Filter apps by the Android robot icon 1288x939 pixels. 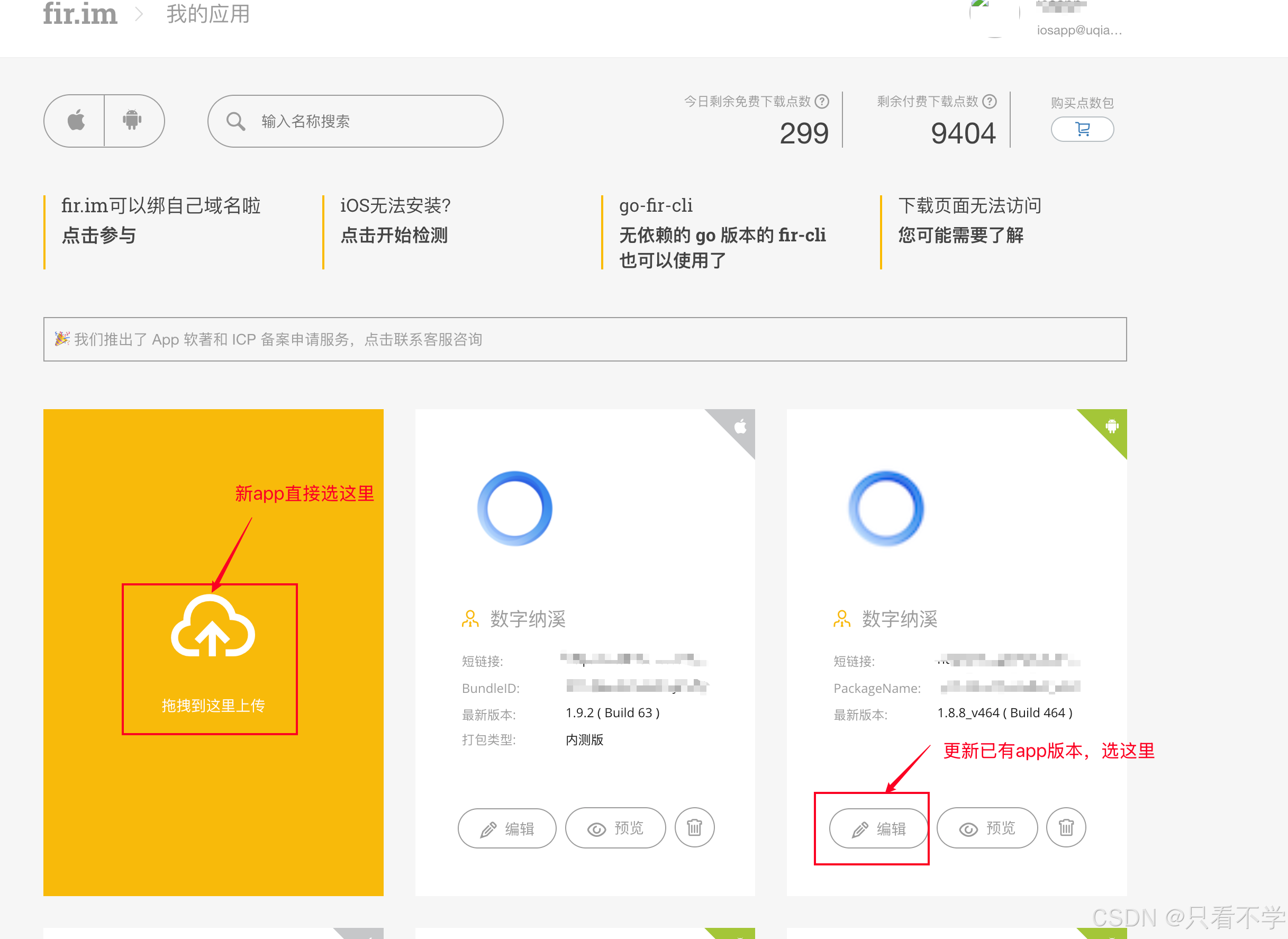132,121
